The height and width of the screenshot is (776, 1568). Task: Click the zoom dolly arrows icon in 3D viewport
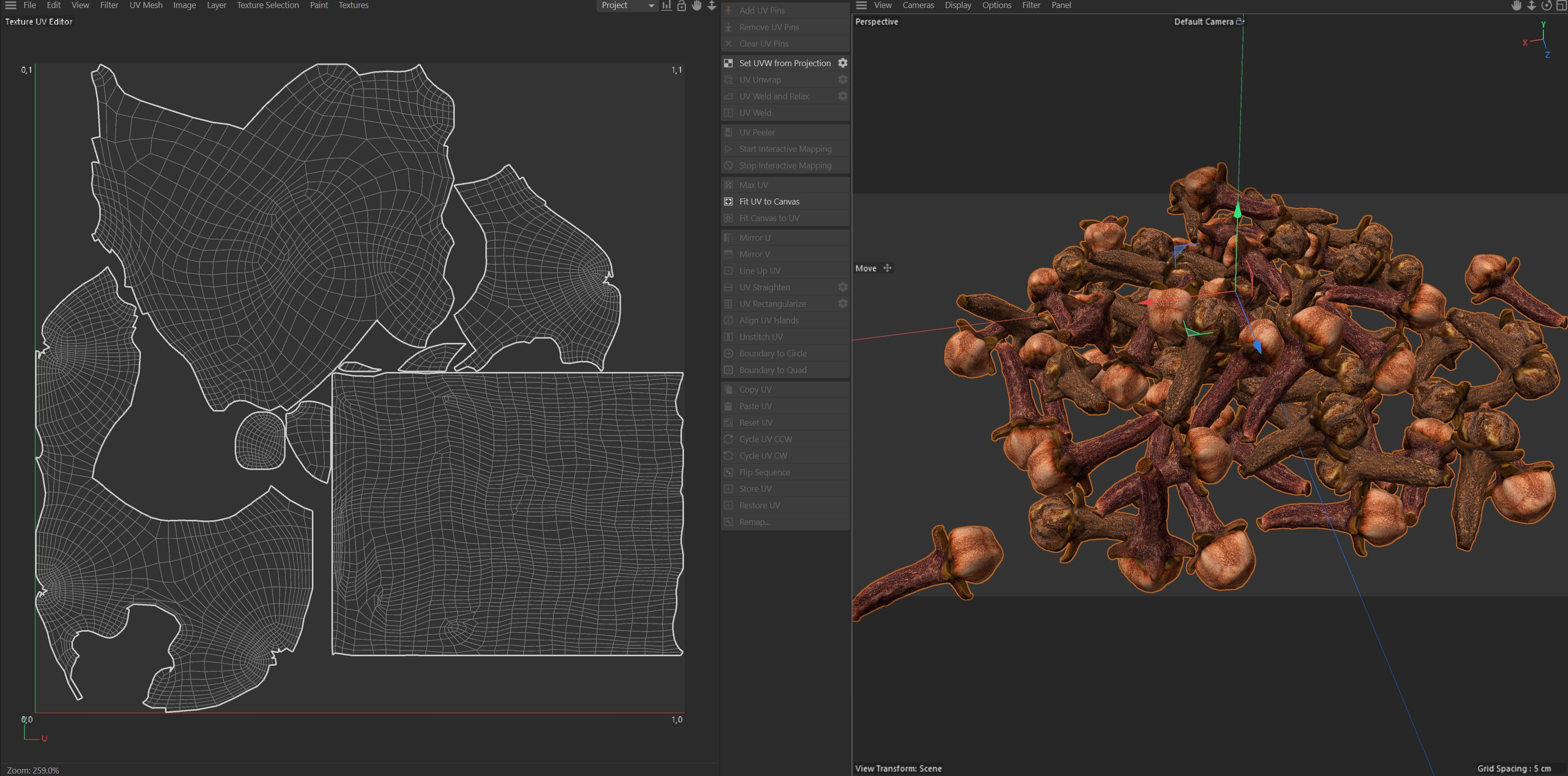[1531, 6]
